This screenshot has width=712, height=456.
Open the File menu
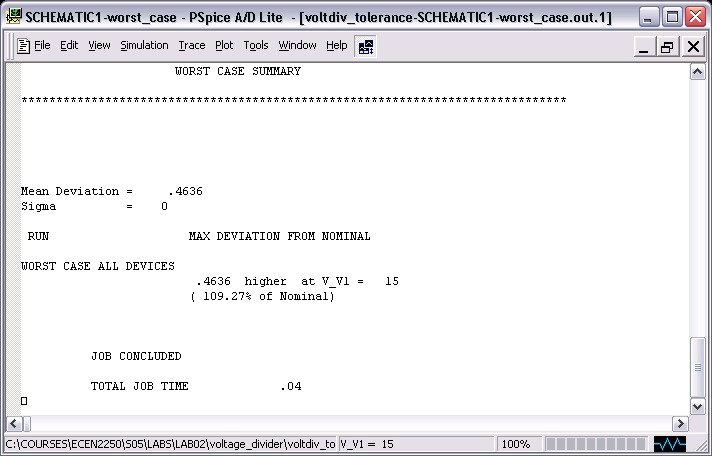point(42,45)
